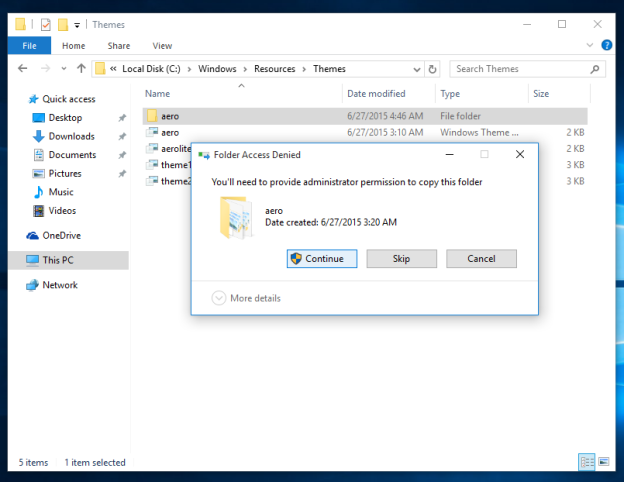Click Local Disk (C:) in the address bar
Image resolution: width=624 pixels, height=482 pixels.
click(151, 69)
